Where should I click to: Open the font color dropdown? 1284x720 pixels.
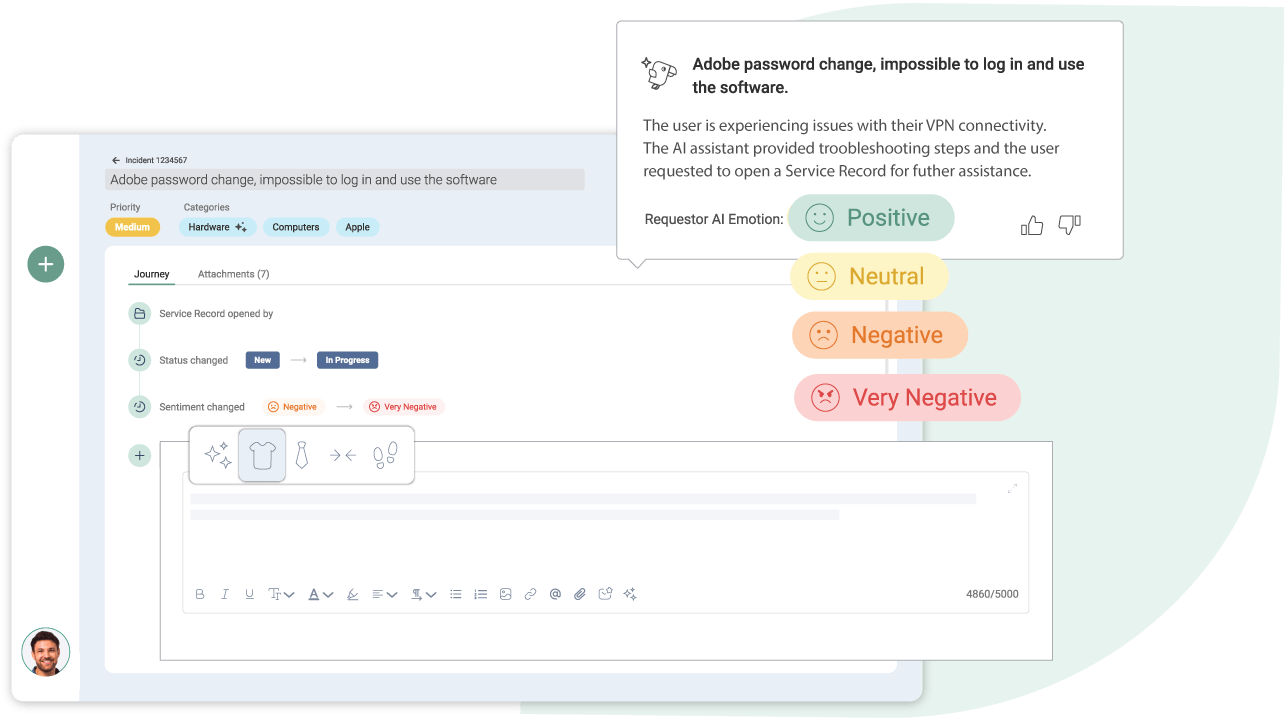(x=320, y=594)
